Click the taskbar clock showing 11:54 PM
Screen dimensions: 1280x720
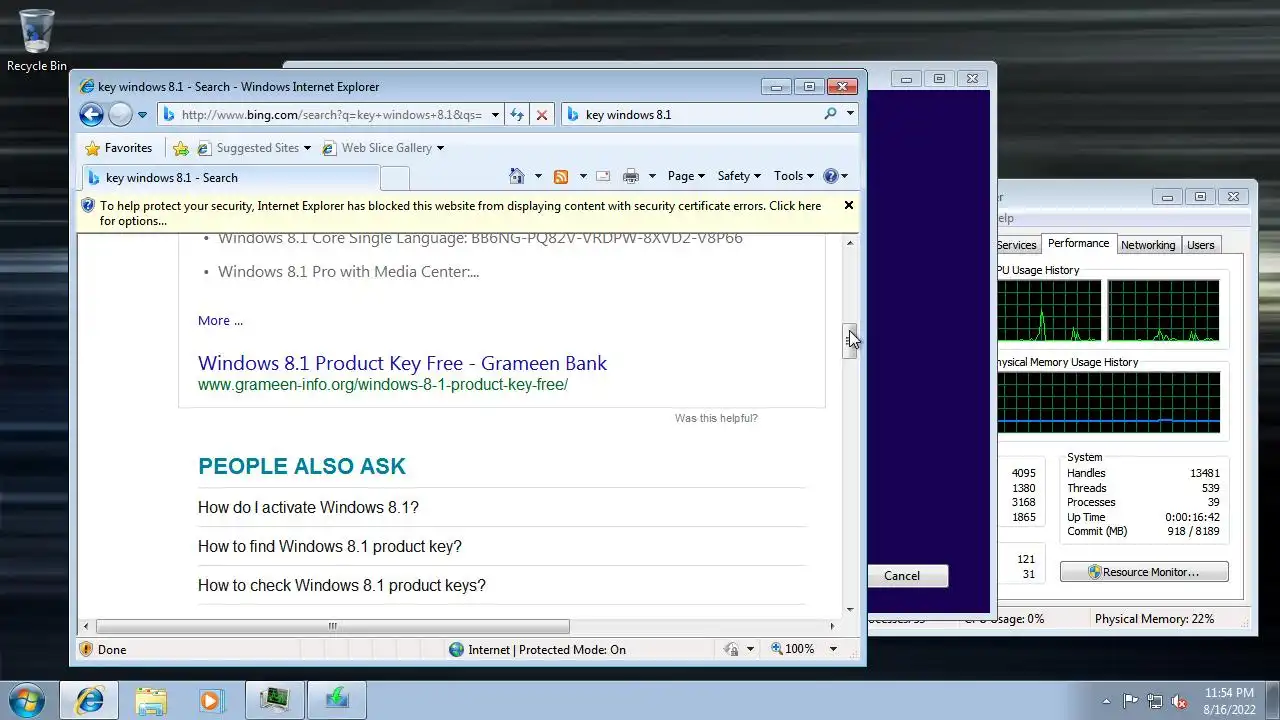tap(1229, 700)
